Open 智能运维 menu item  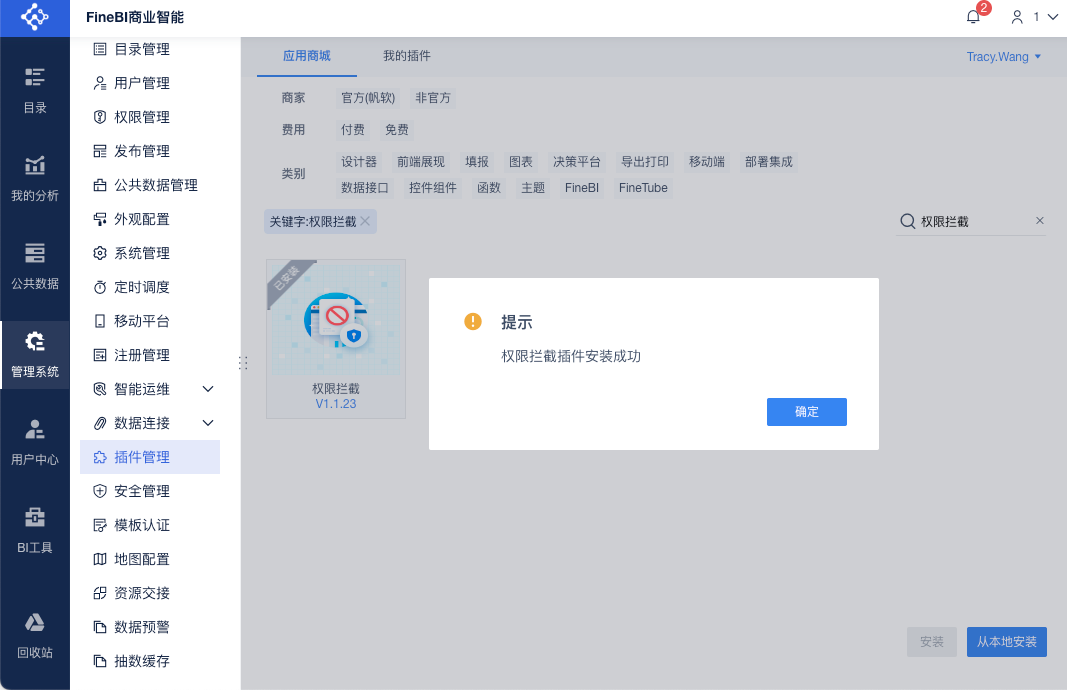[x=150, y=389]
